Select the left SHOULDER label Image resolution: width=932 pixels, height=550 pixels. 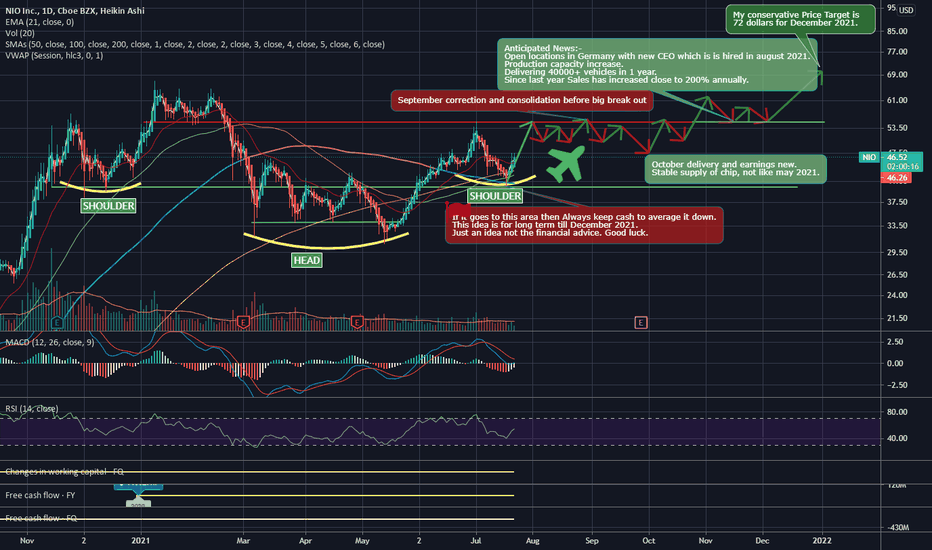pos(108,206)
